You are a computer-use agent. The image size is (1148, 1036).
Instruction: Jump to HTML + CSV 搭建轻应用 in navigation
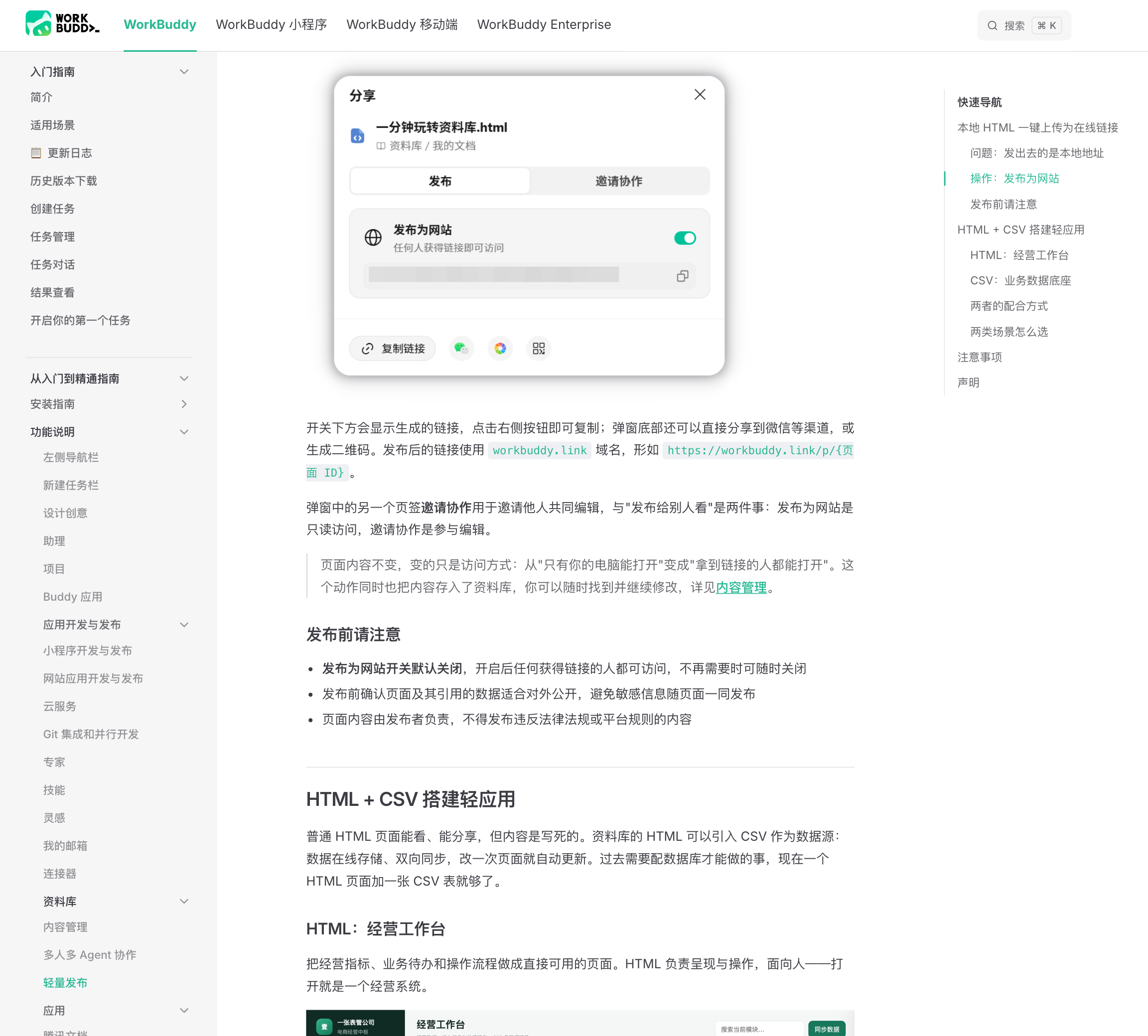point(1020,230)
